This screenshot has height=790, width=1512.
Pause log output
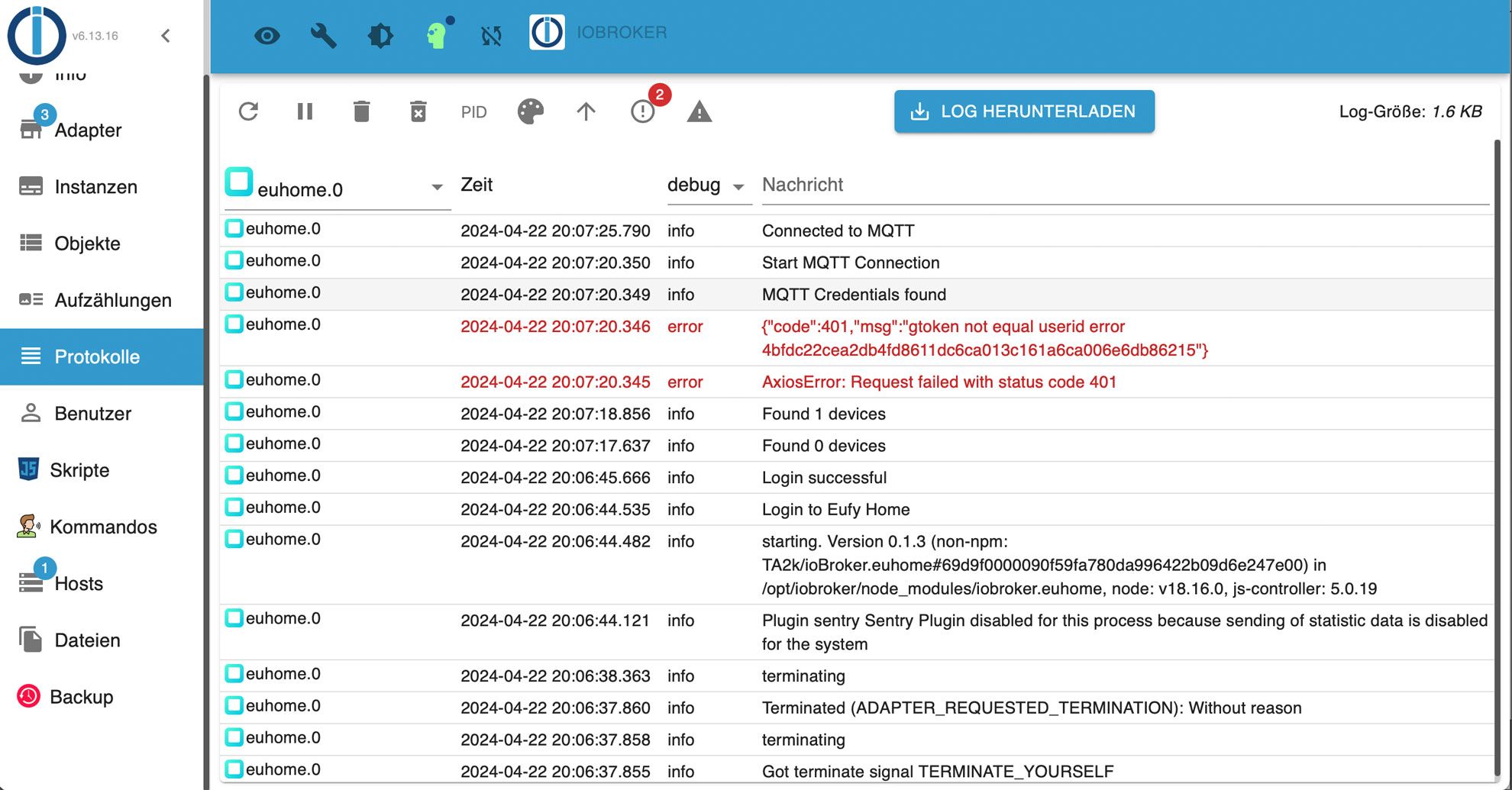click(305, 111)
